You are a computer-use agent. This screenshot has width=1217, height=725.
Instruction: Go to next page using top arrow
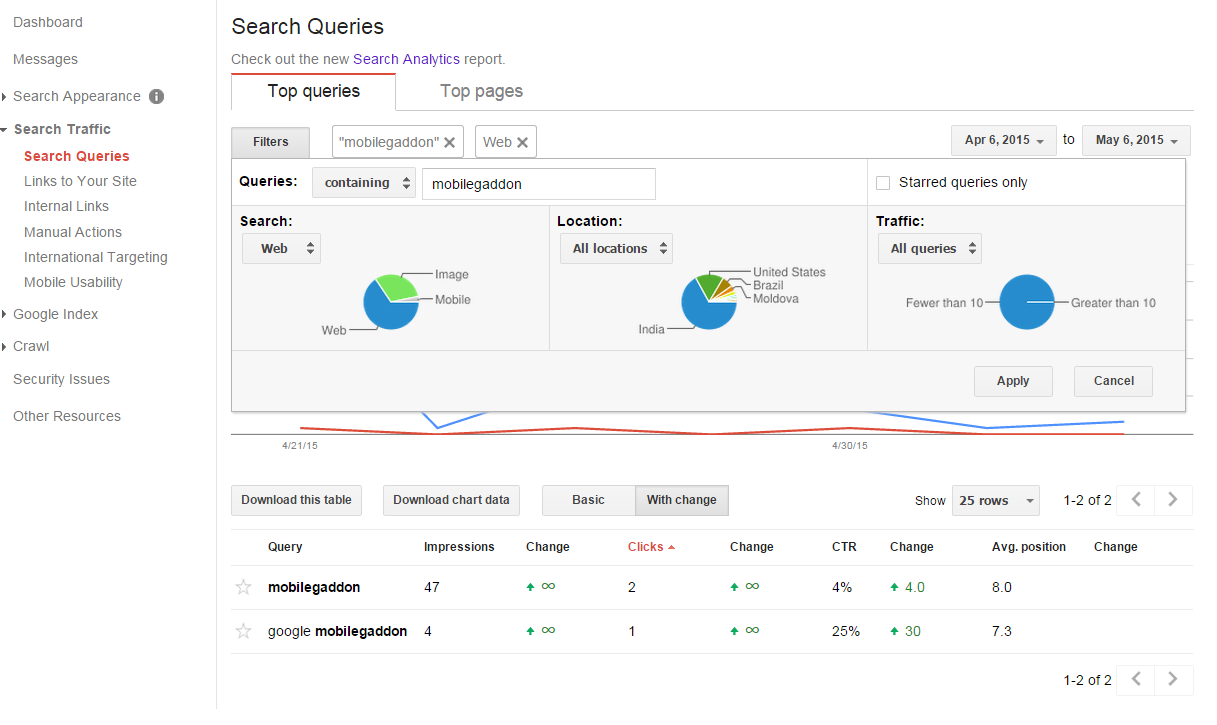tap(1173, 500)
